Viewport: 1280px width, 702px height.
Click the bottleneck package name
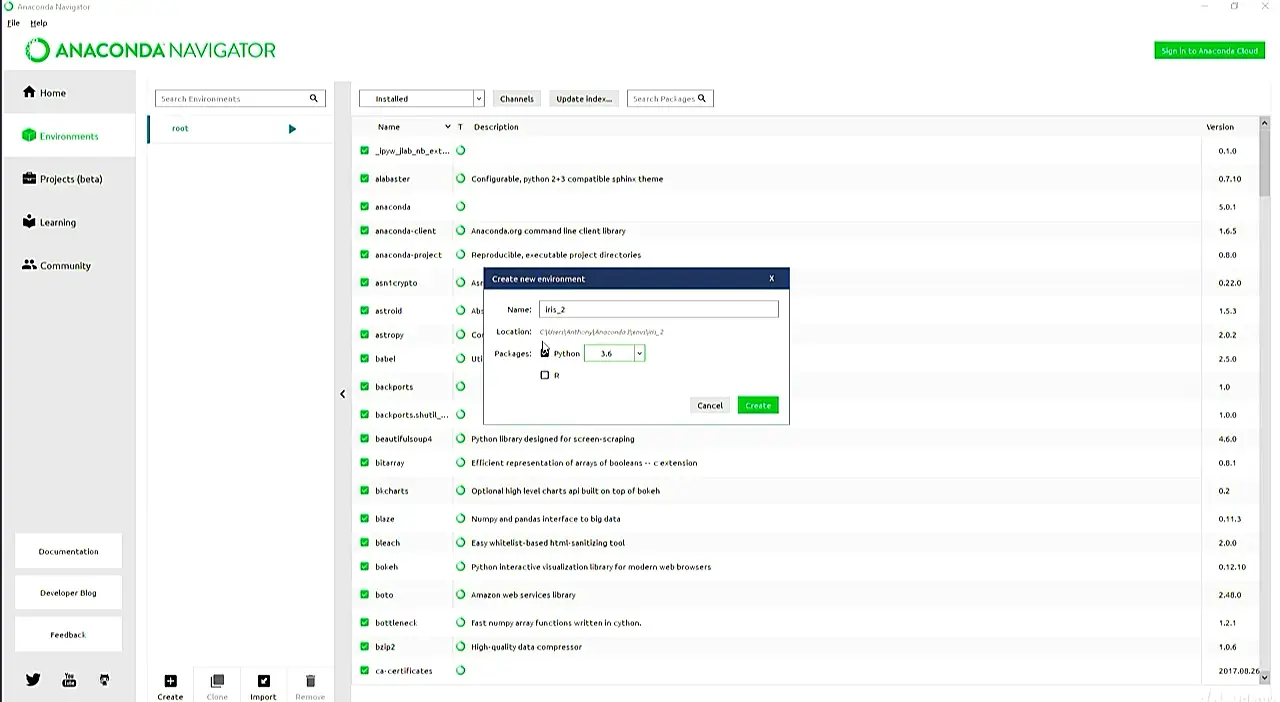tap(396, 623)
